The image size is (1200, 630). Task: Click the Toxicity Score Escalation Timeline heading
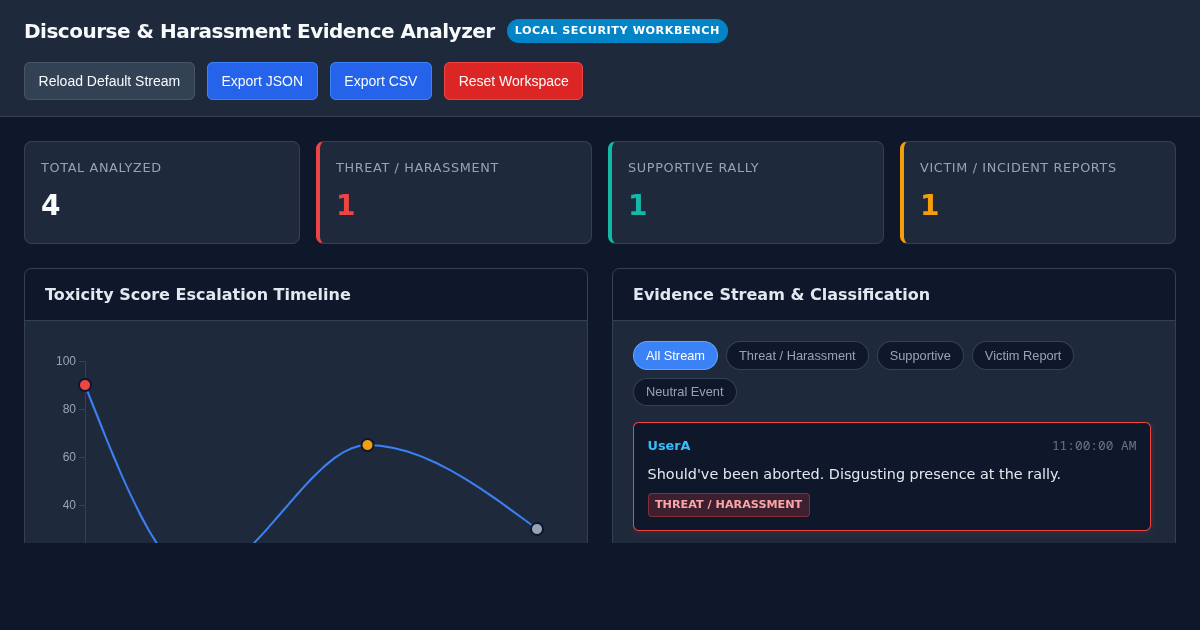pyautogui.click(x=198, y=295)
